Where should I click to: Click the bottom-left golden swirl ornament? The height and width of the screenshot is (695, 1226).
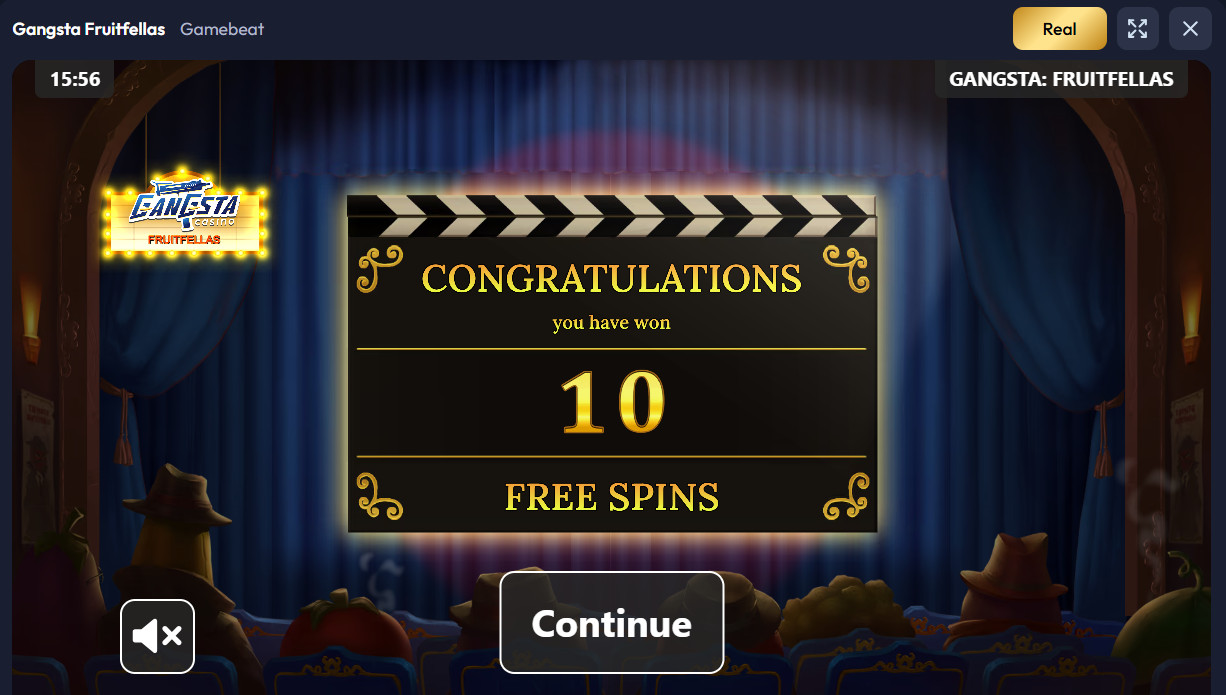point(379,495)
